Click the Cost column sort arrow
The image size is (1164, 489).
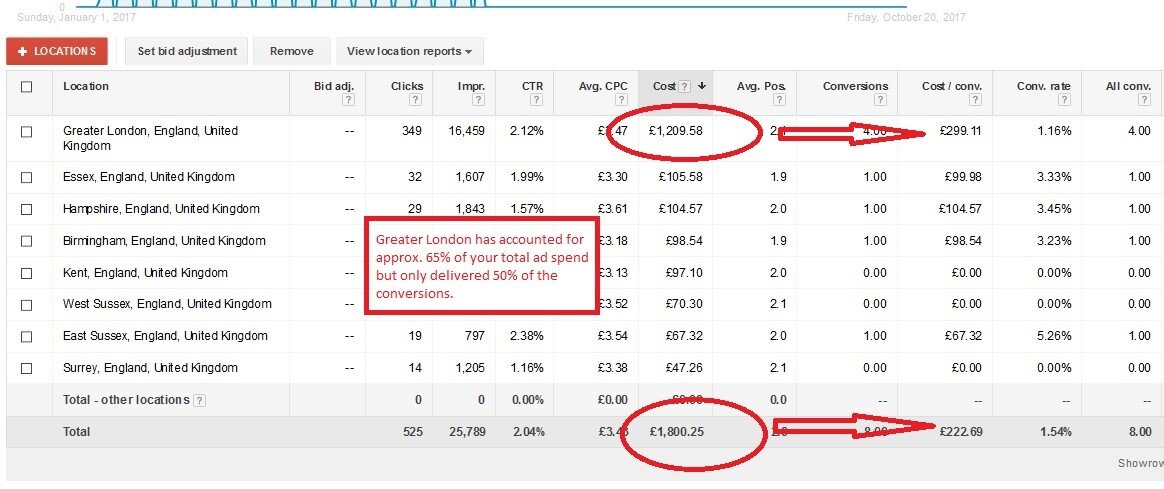coord(702,87)
